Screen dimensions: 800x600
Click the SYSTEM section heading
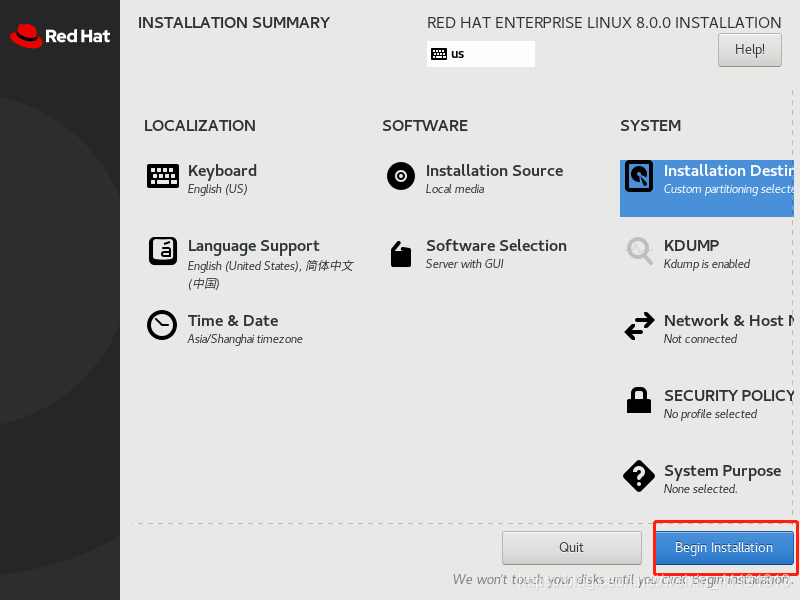pyautogui.click(x=651, y=126)
